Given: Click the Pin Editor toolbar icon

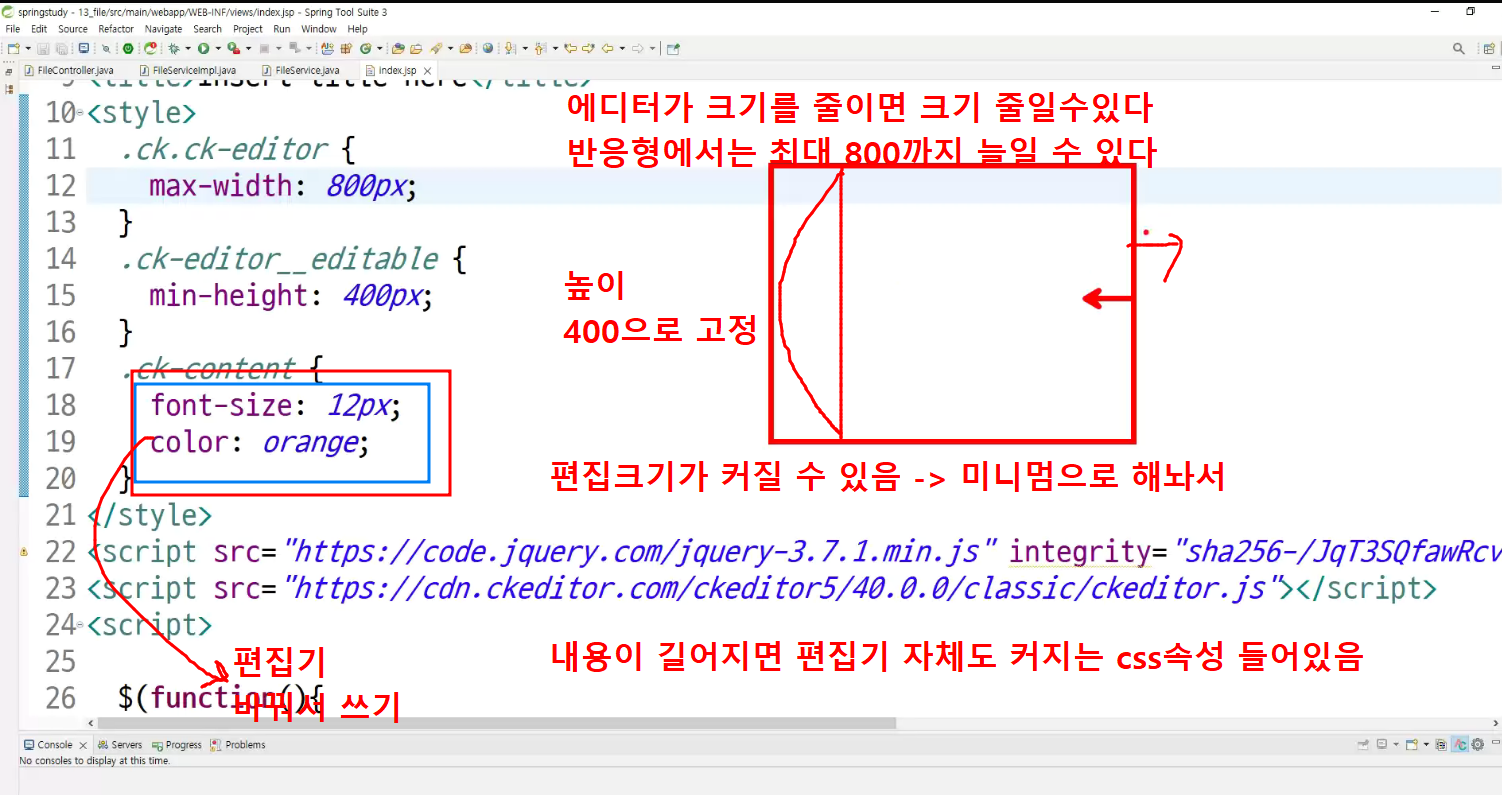Looking at the screenshot, I should (673, 48).
